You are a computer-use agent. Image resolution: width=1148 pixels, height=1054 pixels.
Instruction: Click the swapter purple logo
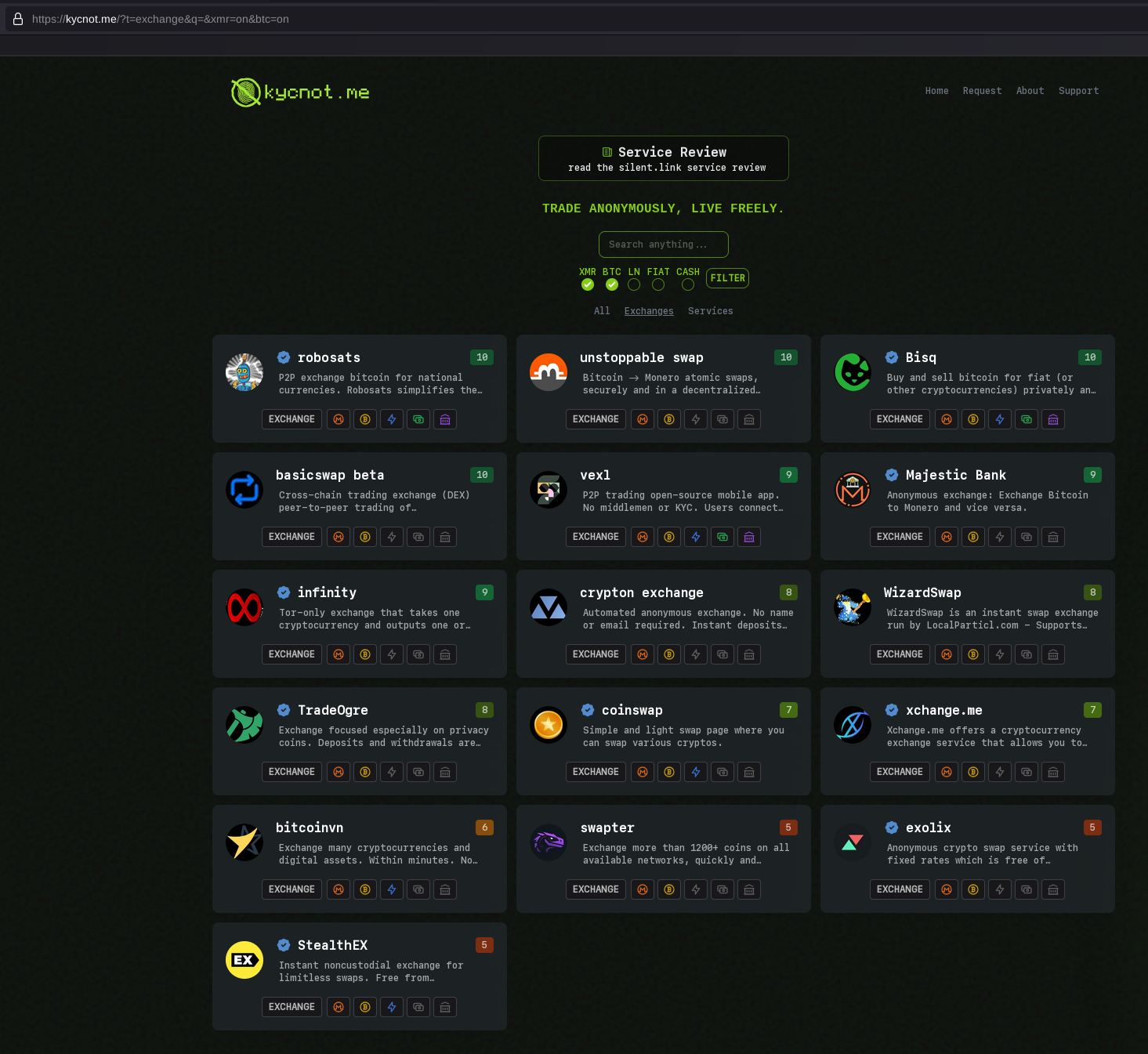pyautogui.click(x=549, y=842)
